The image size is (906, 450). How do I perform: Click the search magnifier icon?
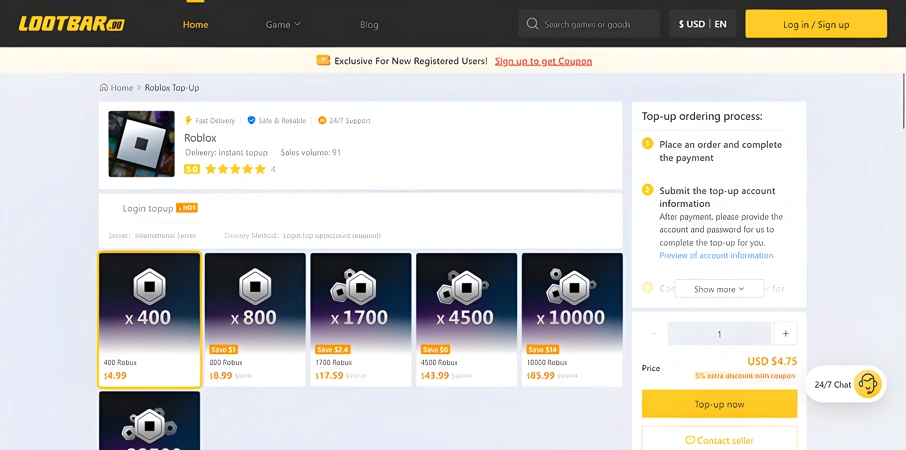pyautogui.click(x=532, y=24)
